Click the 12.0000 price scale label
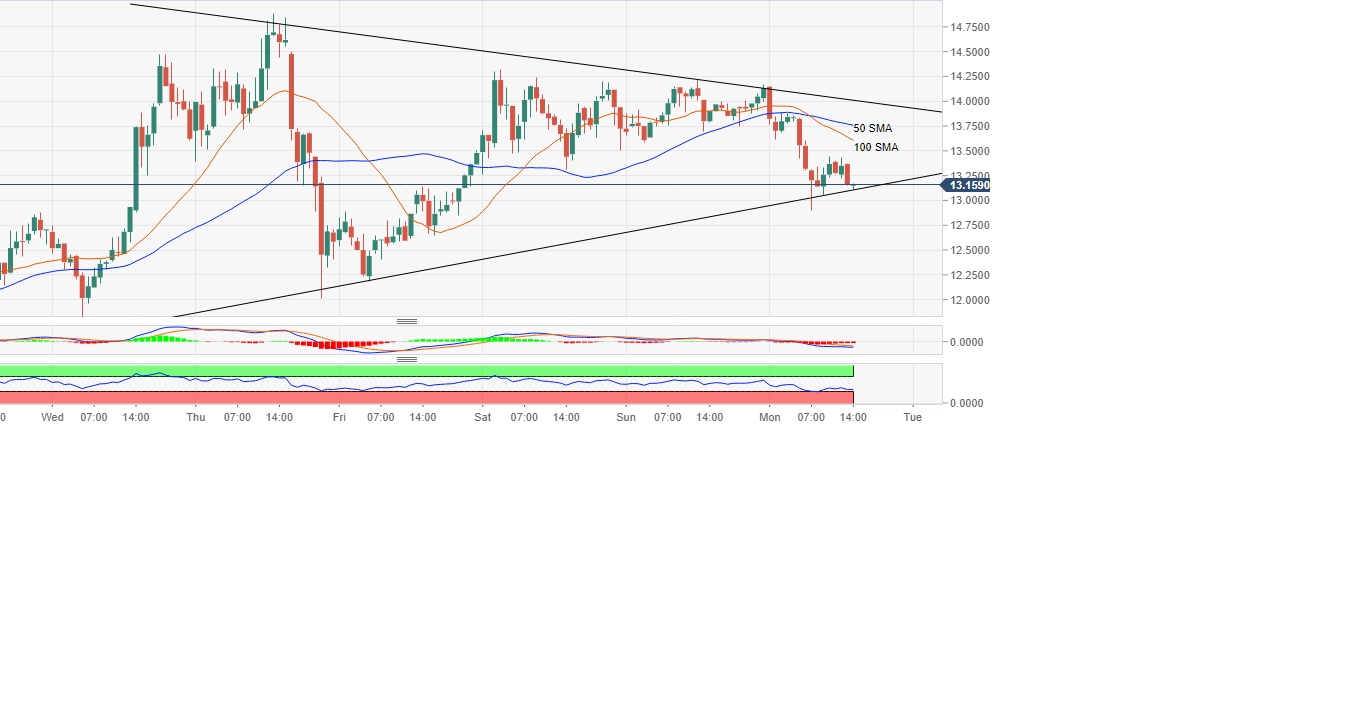This screenshot has width=1366, height=711. coord(969,300)
